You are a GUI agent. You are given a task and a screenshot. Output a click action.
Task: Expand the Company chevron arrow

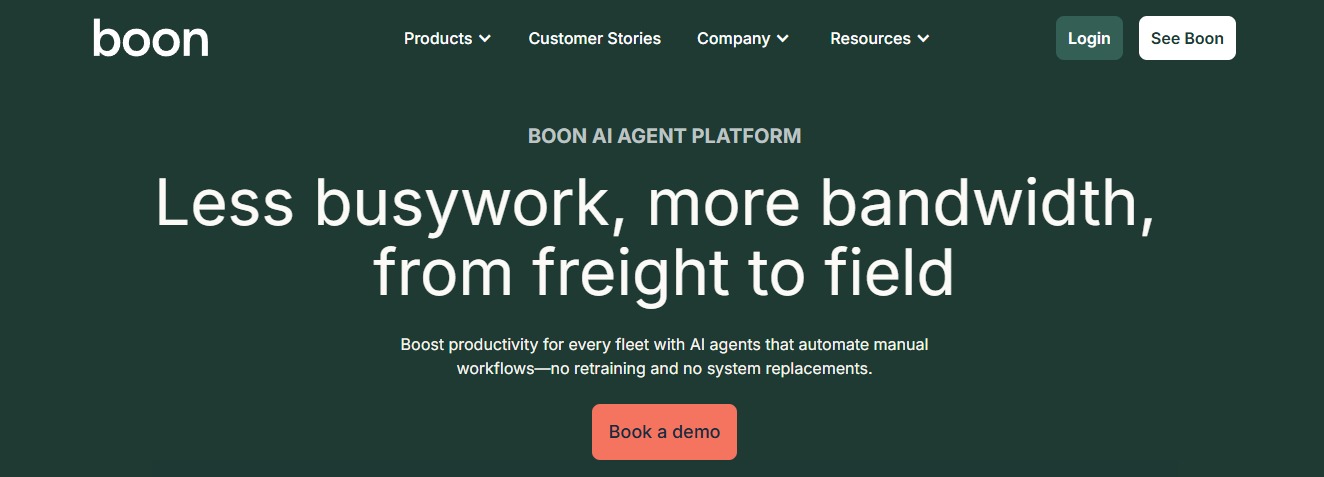point(783,39)
